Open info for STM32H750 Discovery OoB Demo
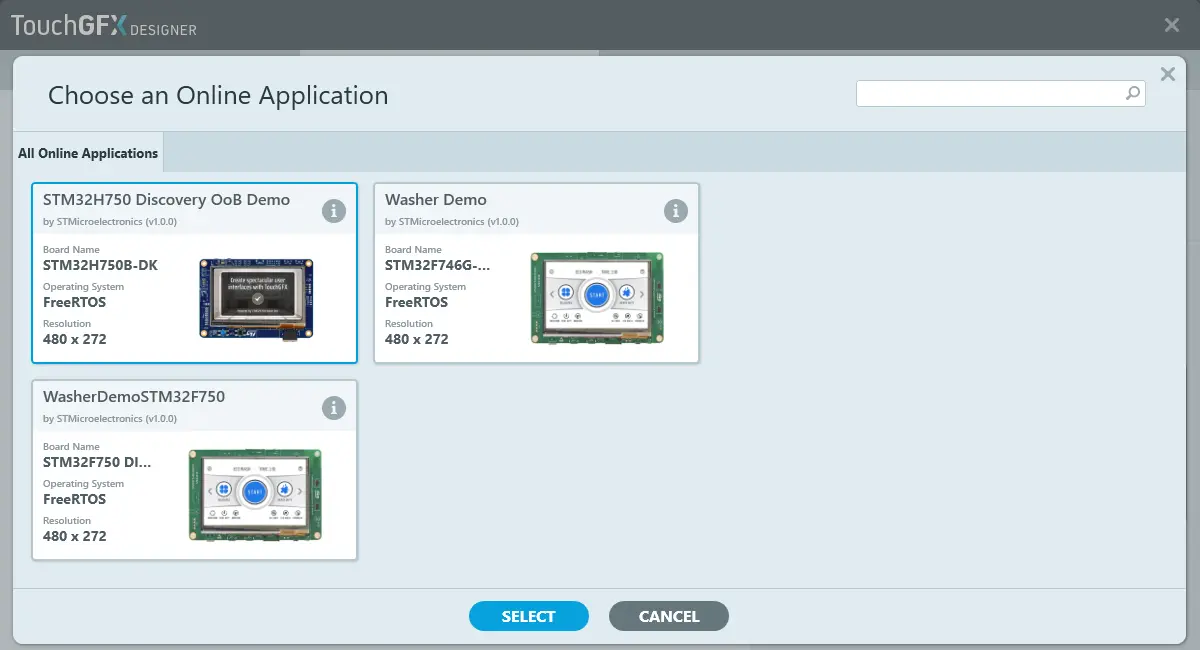 334,211
